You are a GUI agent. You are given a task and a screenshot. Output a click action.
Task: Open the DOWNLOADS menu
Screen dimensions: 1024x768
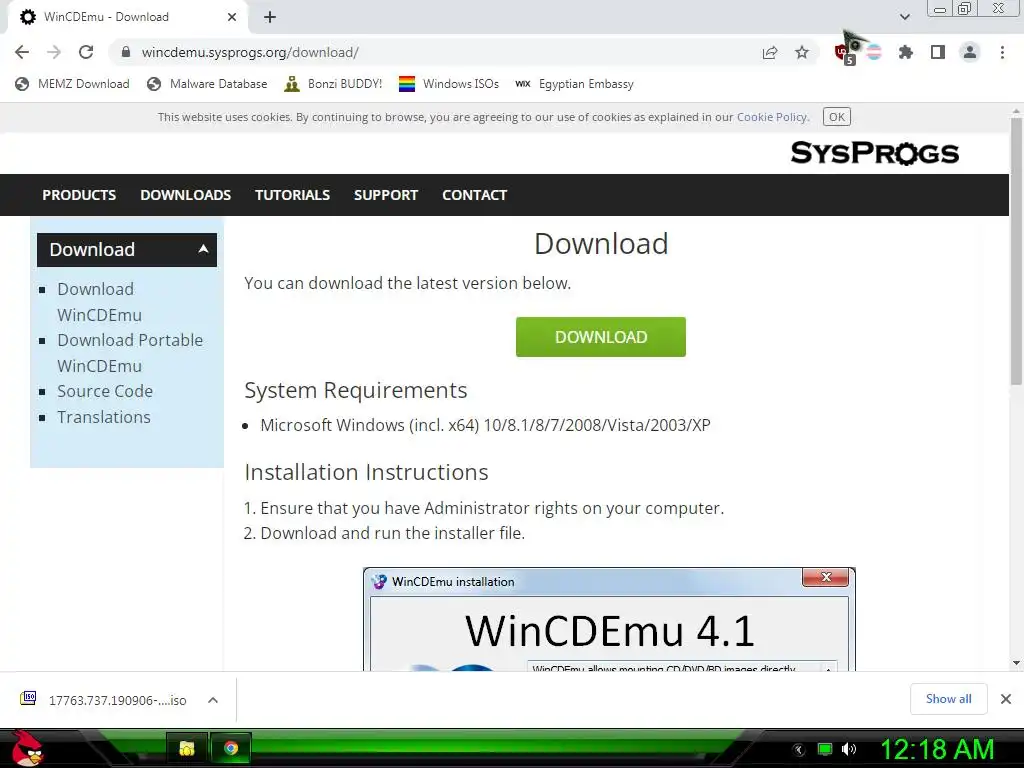[x=185, y=195]
